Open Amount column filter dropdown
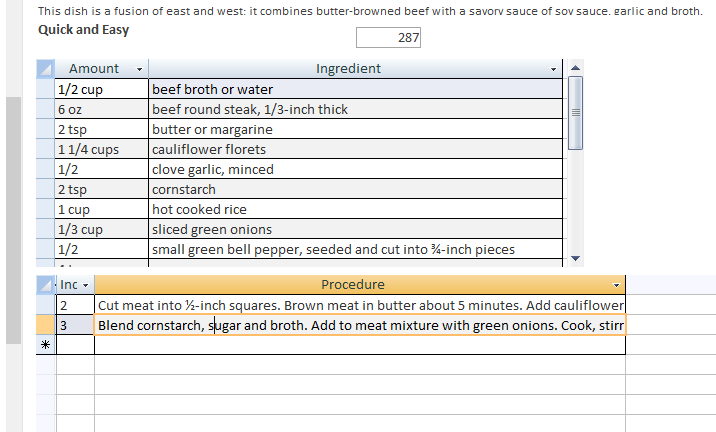The height and width of the screenshot is (432, 716). (x=139, y=69)
